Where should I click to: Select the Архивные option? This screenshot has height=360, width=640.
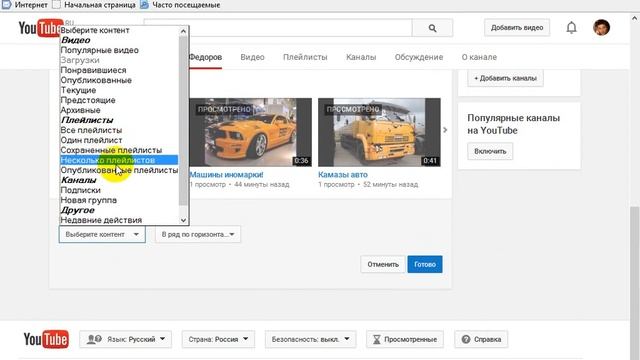[x=119, y=110]
